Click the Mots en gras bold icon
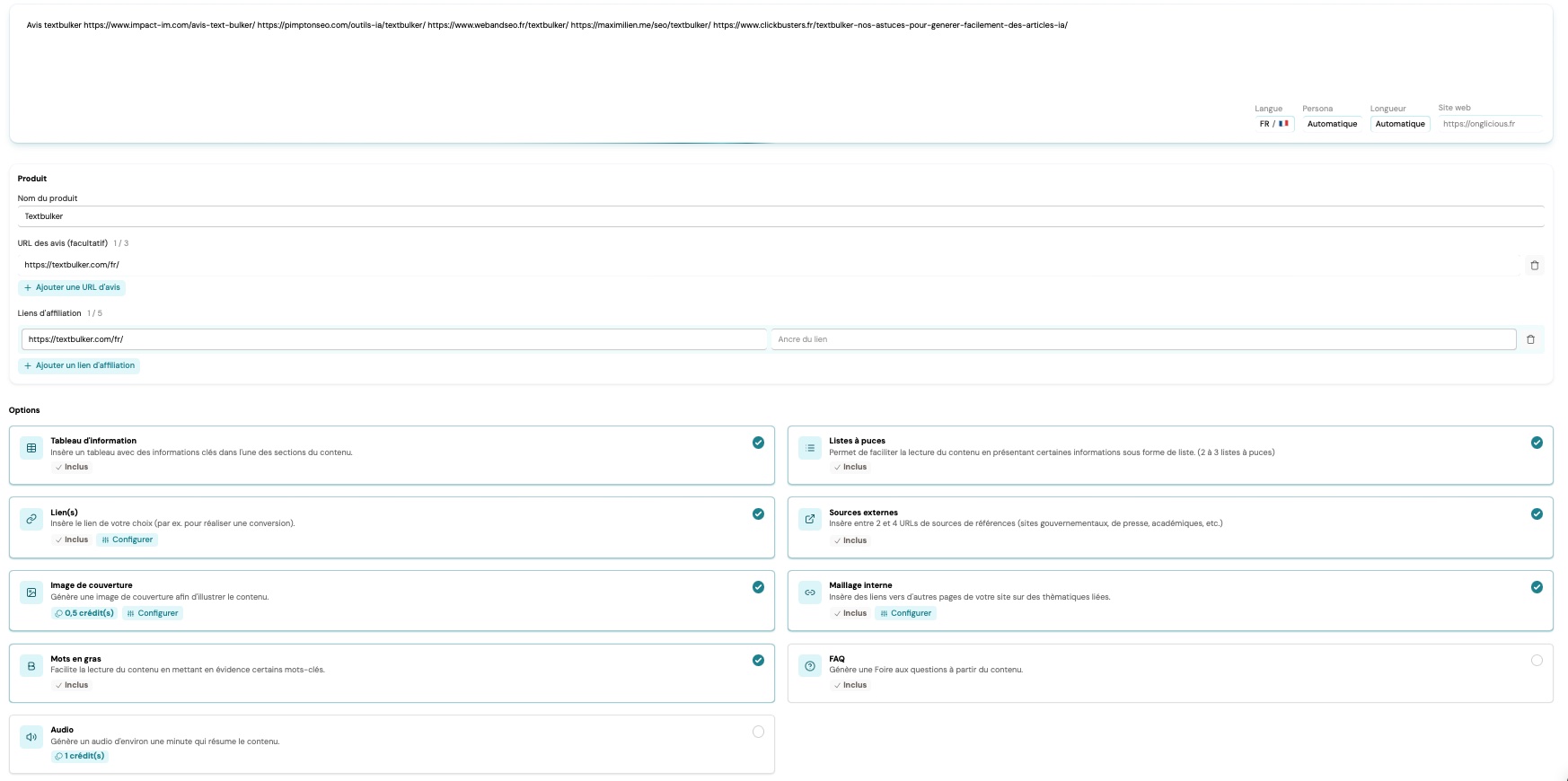This screenshot has width=1568, height=781. (x=31, y=666)
